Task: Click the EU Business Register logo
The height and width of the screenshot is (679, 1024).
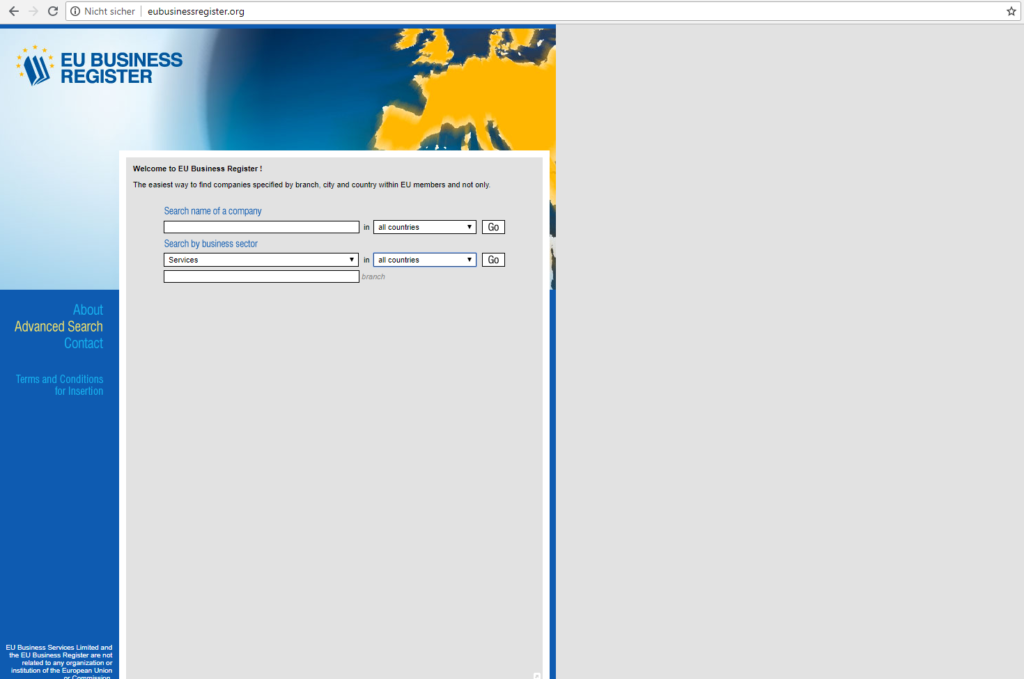Action: point(99,67)
